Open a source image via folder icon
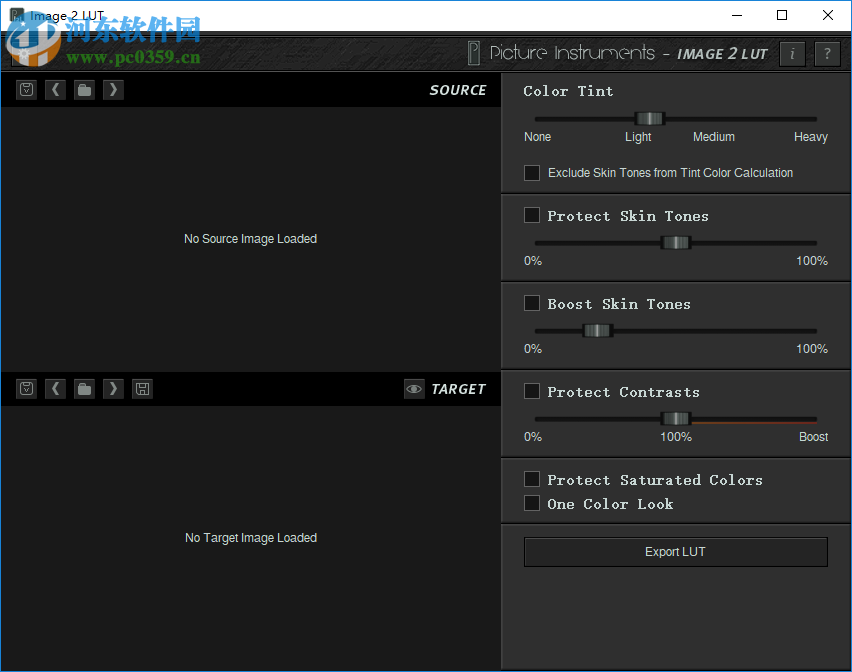Screen dimensions: 852x672 (84, 89)
